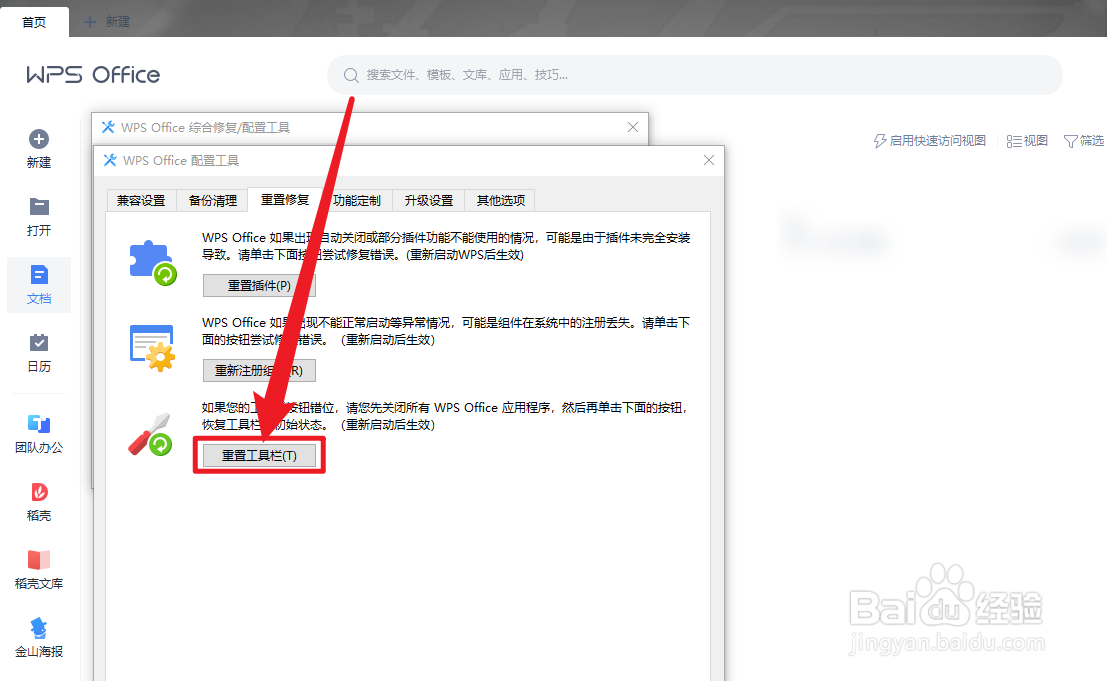Close the 综合修复/配置工具 window
1107x681 pixels.
click(x=633, y=127)
